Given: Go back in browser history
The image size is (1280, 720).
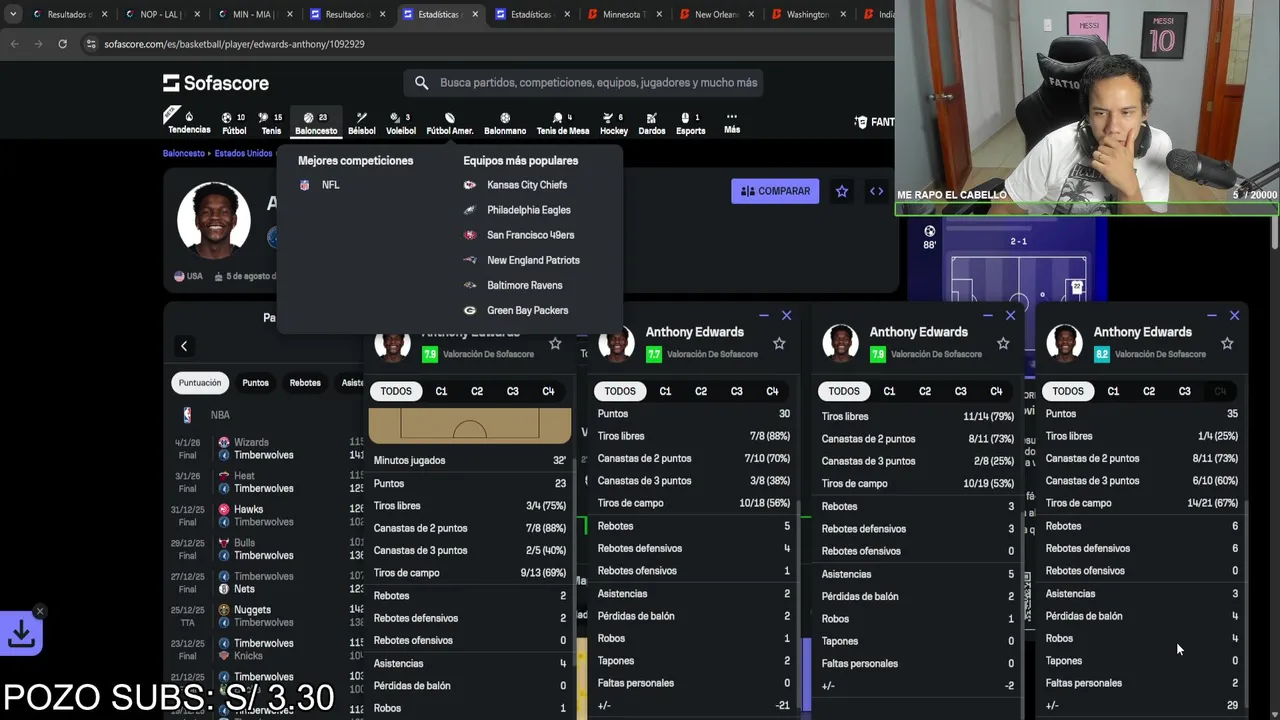Looking at the screenshot, I should click(x=14, y=44).
